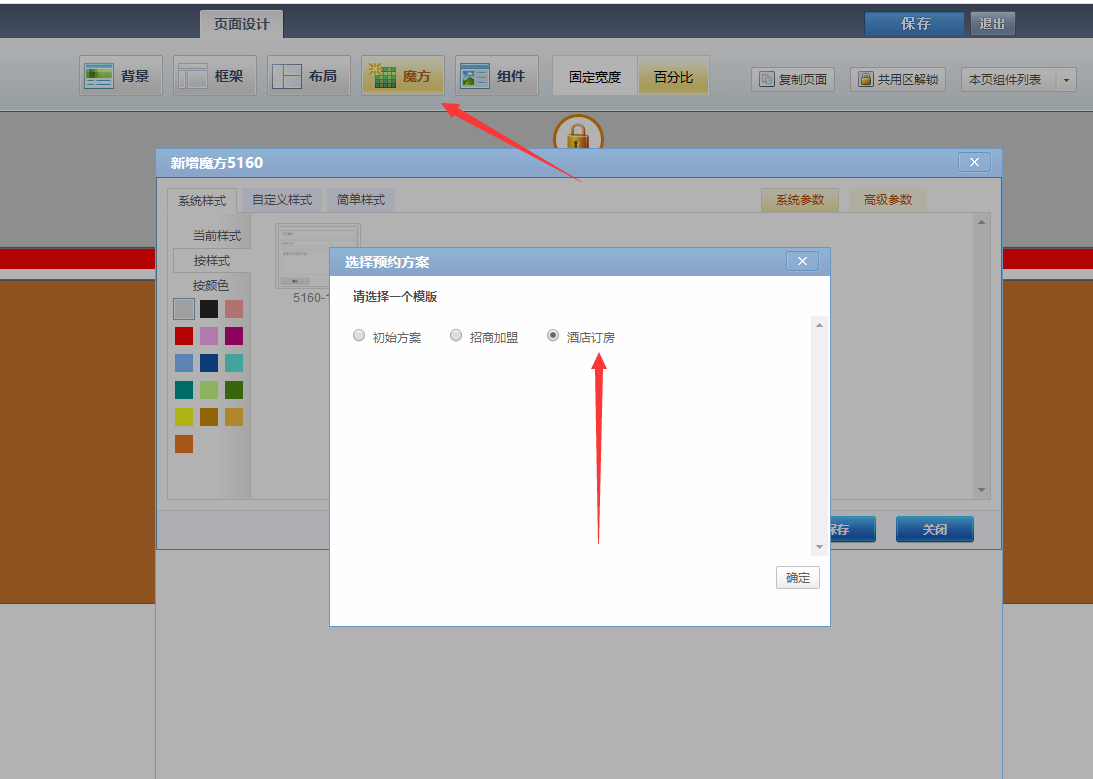The height and width of the screenshot is (779, 1093).
Task: Click the 退出 exit button
Action: pyautogui.click(x=992, y=24)
